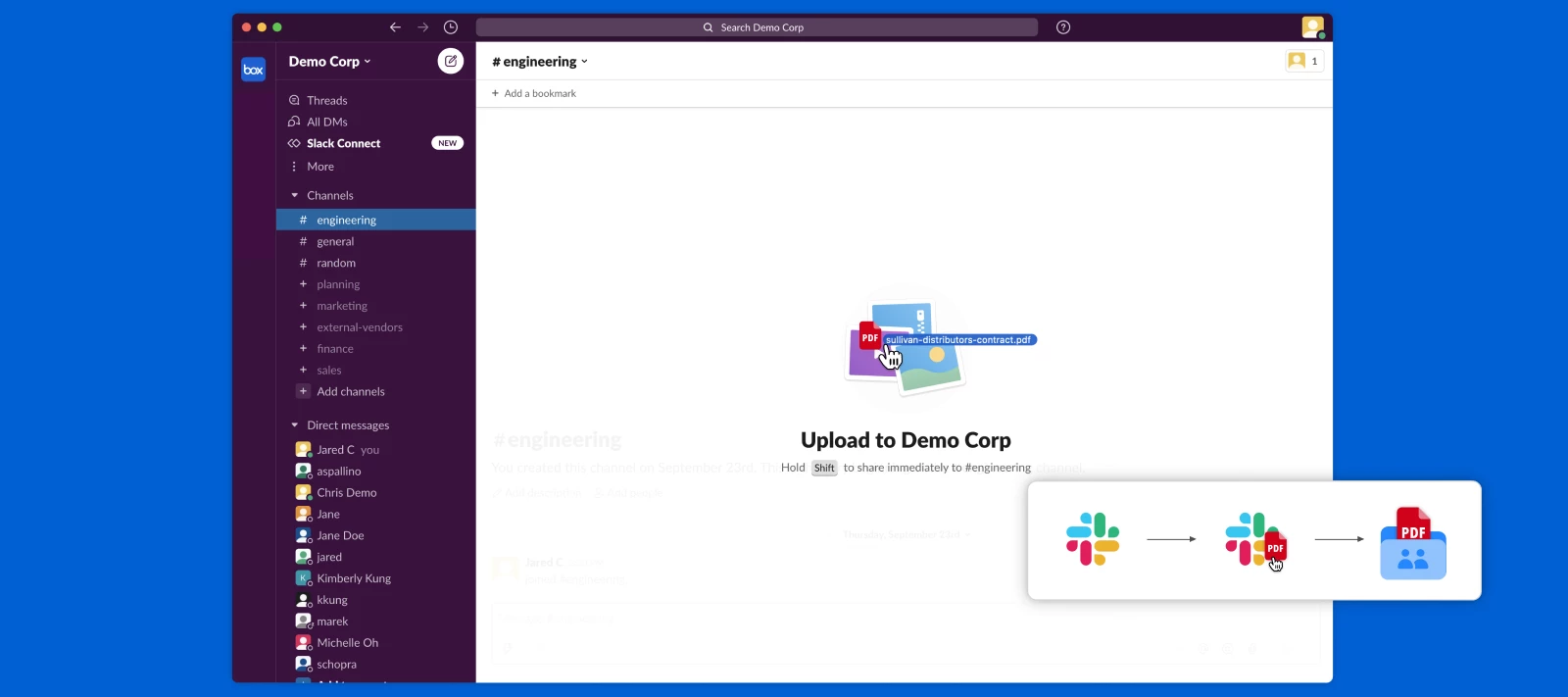Image resolution: width=1568 pixels, height=697 pixels.
Task: Click the Shift key hint
Action: [x=824, y=469]
